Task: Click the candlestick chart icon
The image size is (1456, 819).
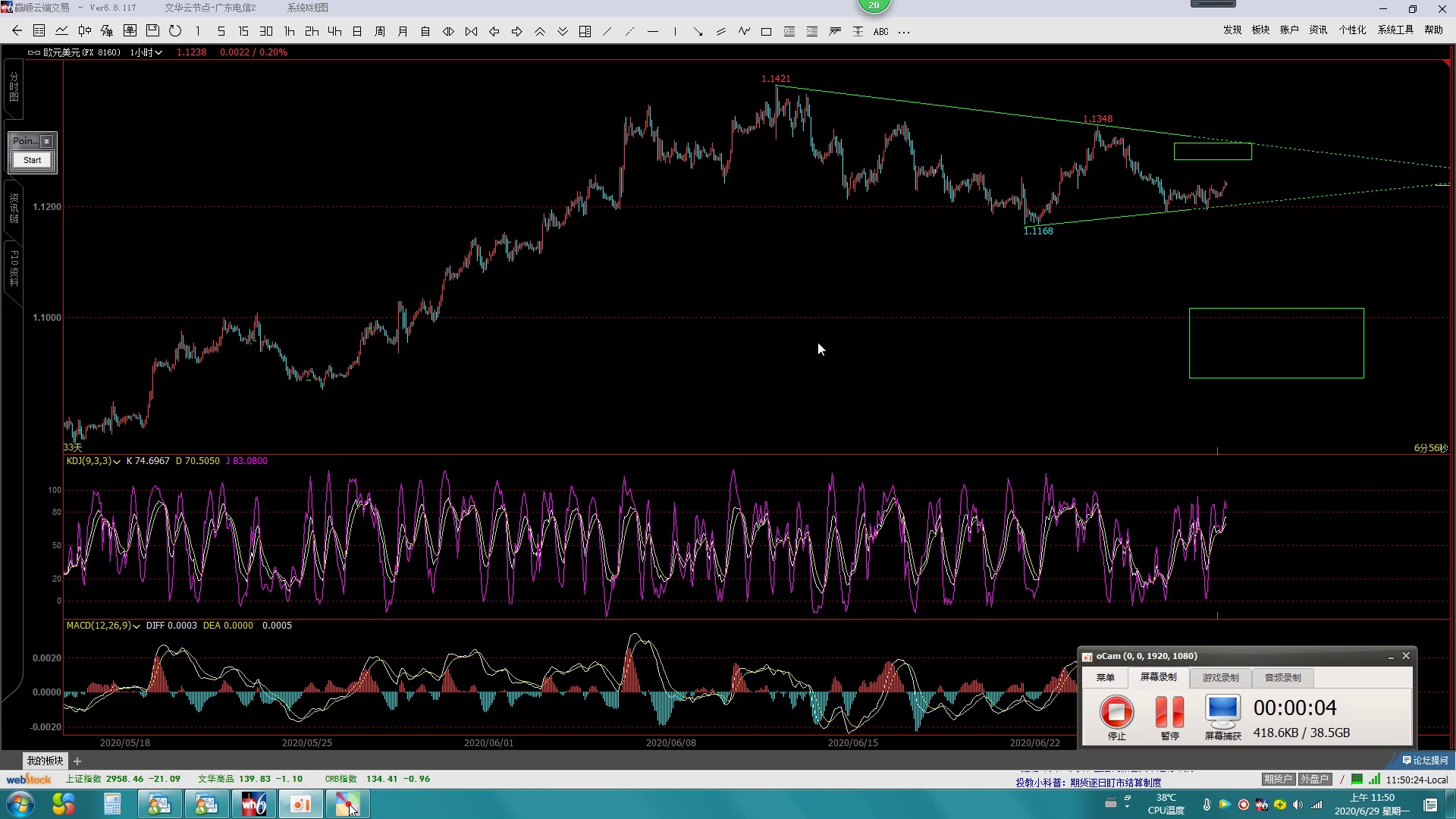Action: pyautogui.click(x=84, y=31)
